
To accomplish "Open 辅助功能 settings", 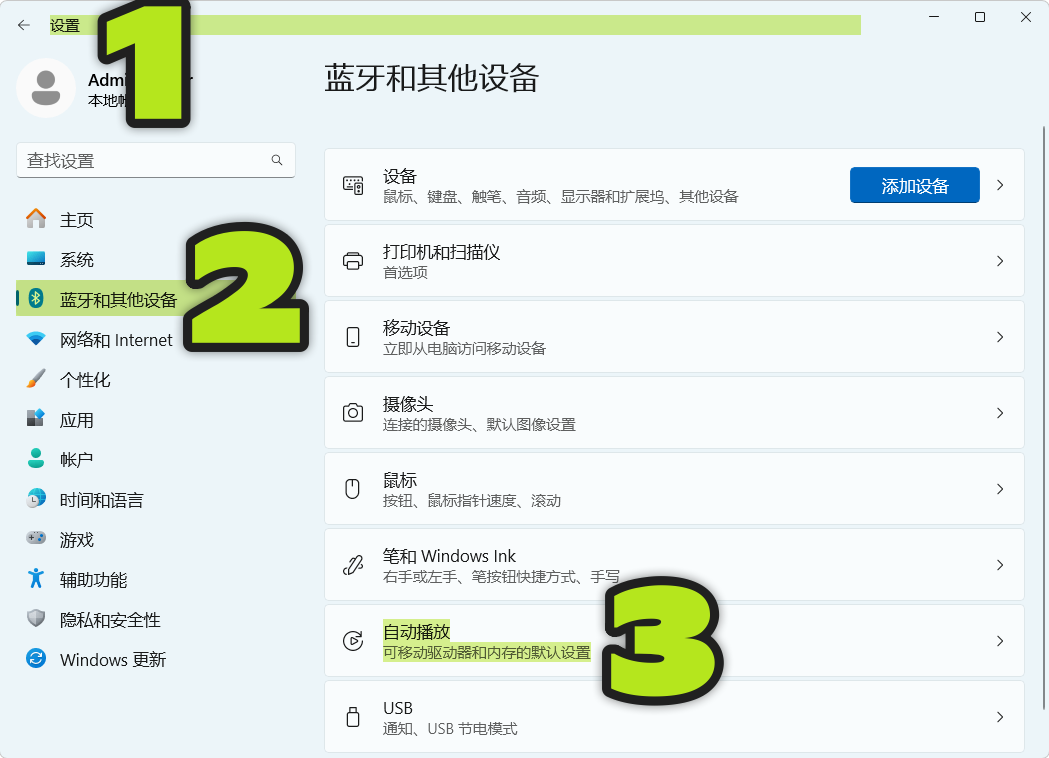I will click(155, 579).
